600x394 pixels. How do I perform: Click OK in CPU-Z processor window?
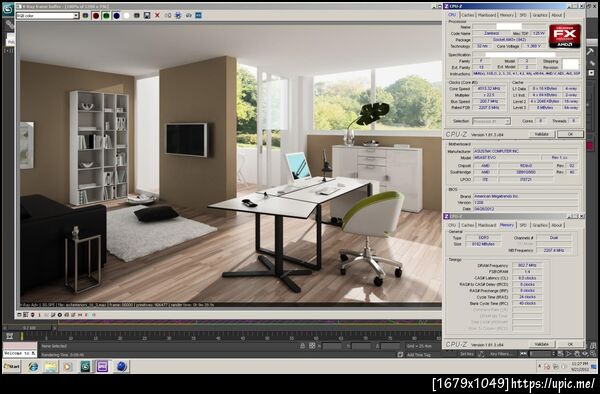click(x=570, y=134)
